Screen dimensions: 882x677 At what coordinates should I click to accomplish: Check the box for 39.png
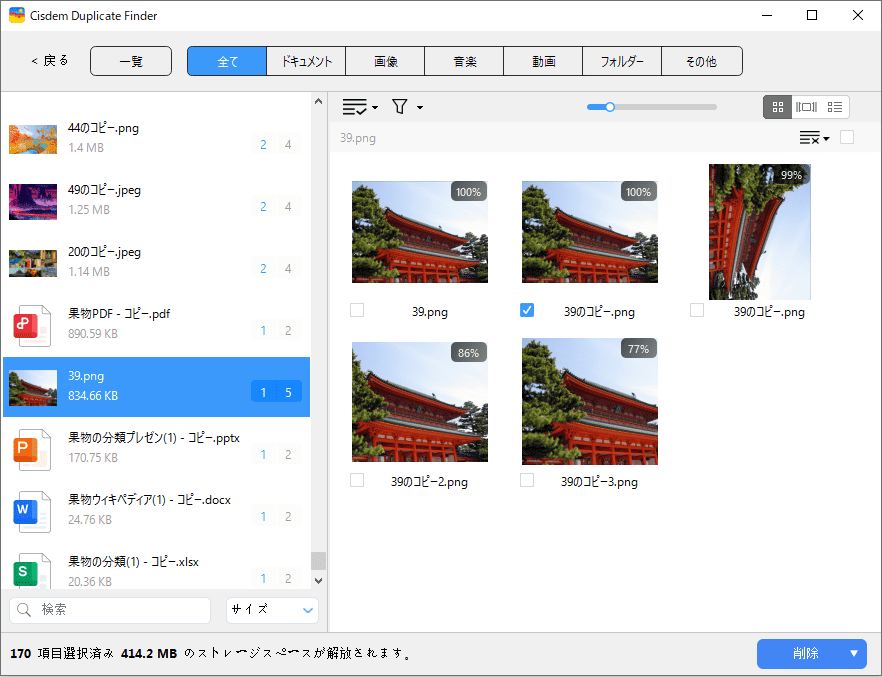tap(357, 311)
